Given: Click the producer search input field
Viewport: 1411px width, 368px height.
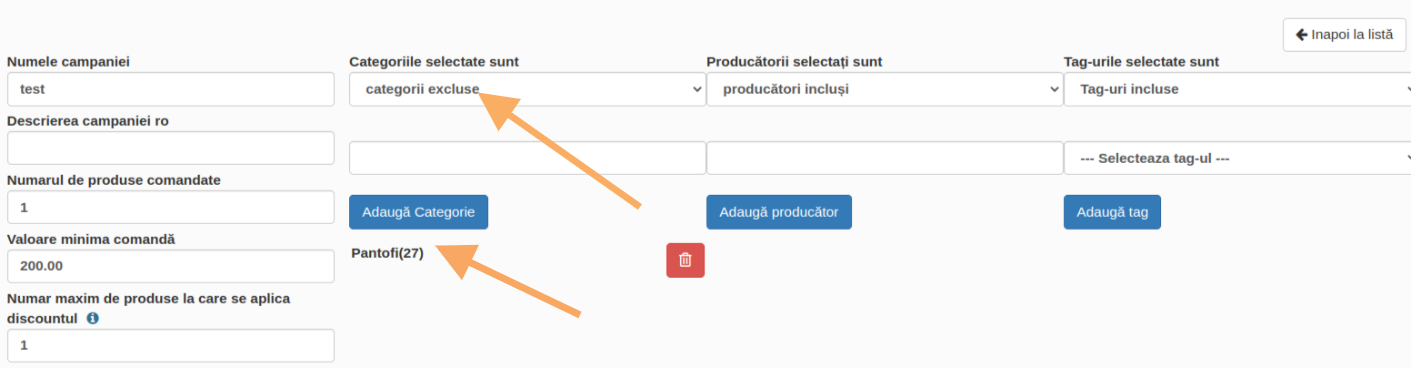Looking at the screenshot, I should [884, 158].
